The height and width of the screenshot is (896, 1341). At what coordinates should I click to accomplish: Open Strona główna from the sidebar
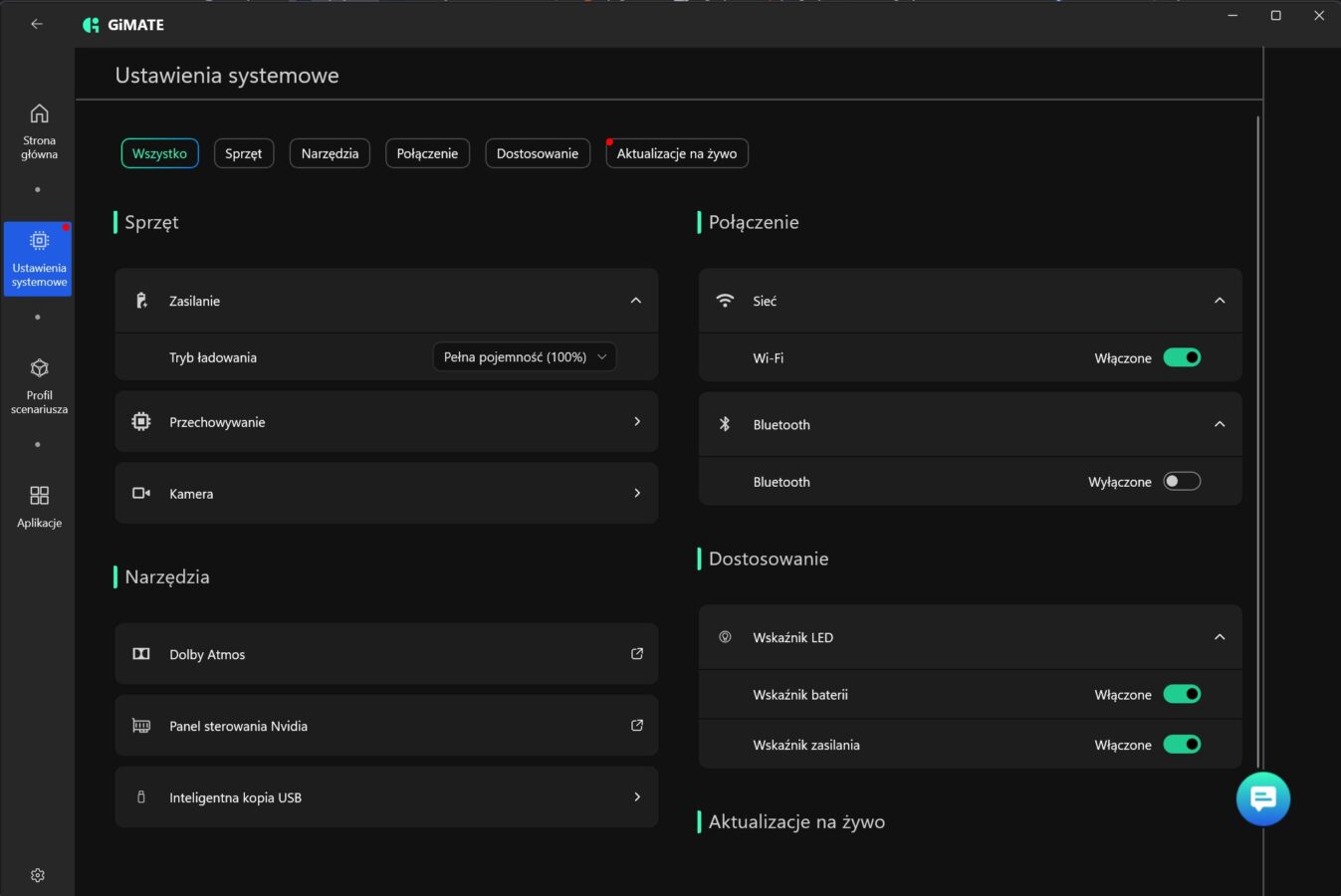pyautogui.click(x=39, y=130)
